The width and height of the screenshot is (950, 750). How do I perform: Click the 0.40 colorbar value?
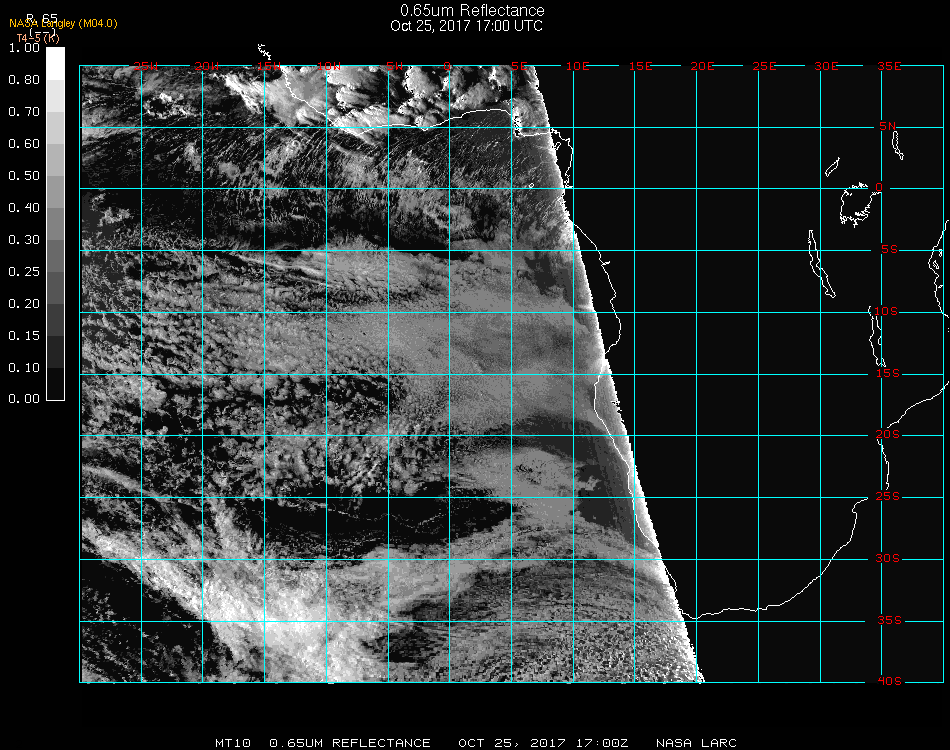tap(24, 208)
